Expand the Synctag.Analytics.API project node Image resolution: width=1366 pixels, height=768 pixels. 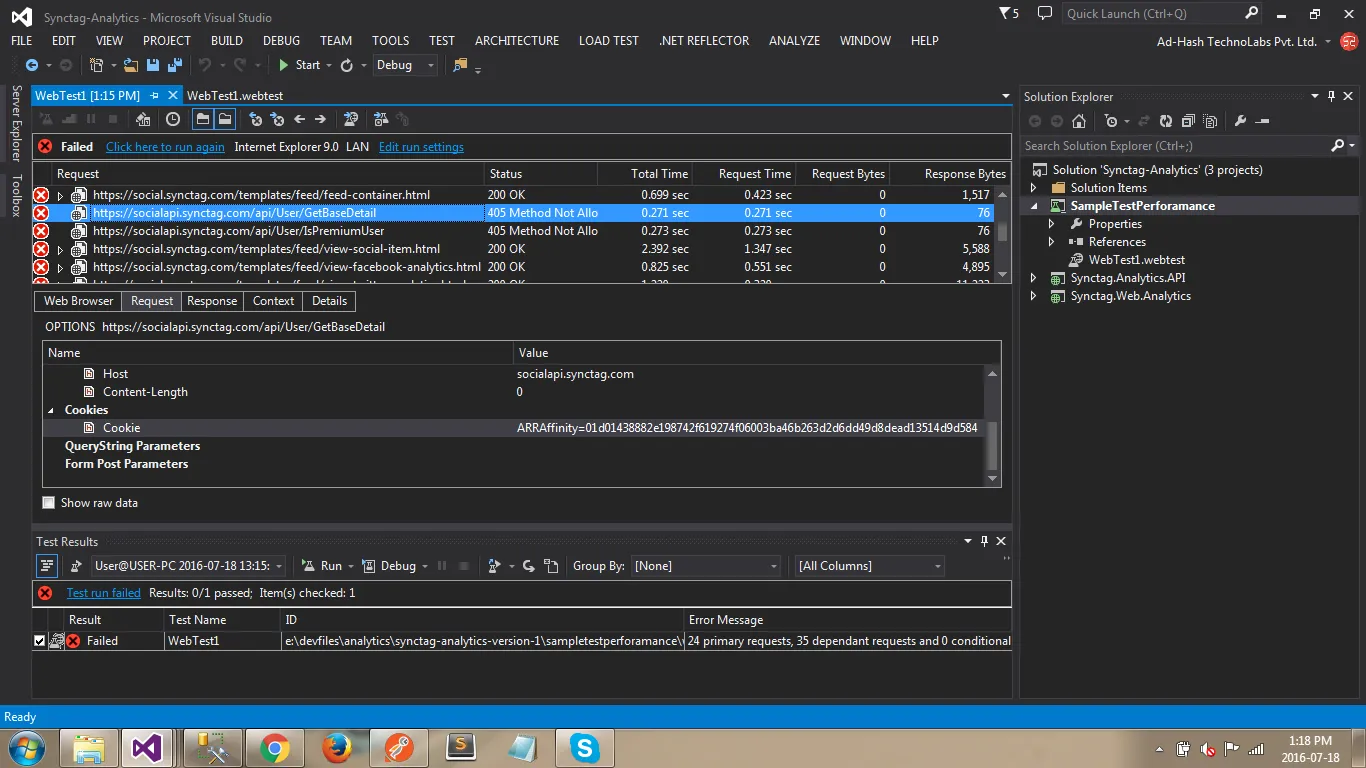pos(1034,278)
